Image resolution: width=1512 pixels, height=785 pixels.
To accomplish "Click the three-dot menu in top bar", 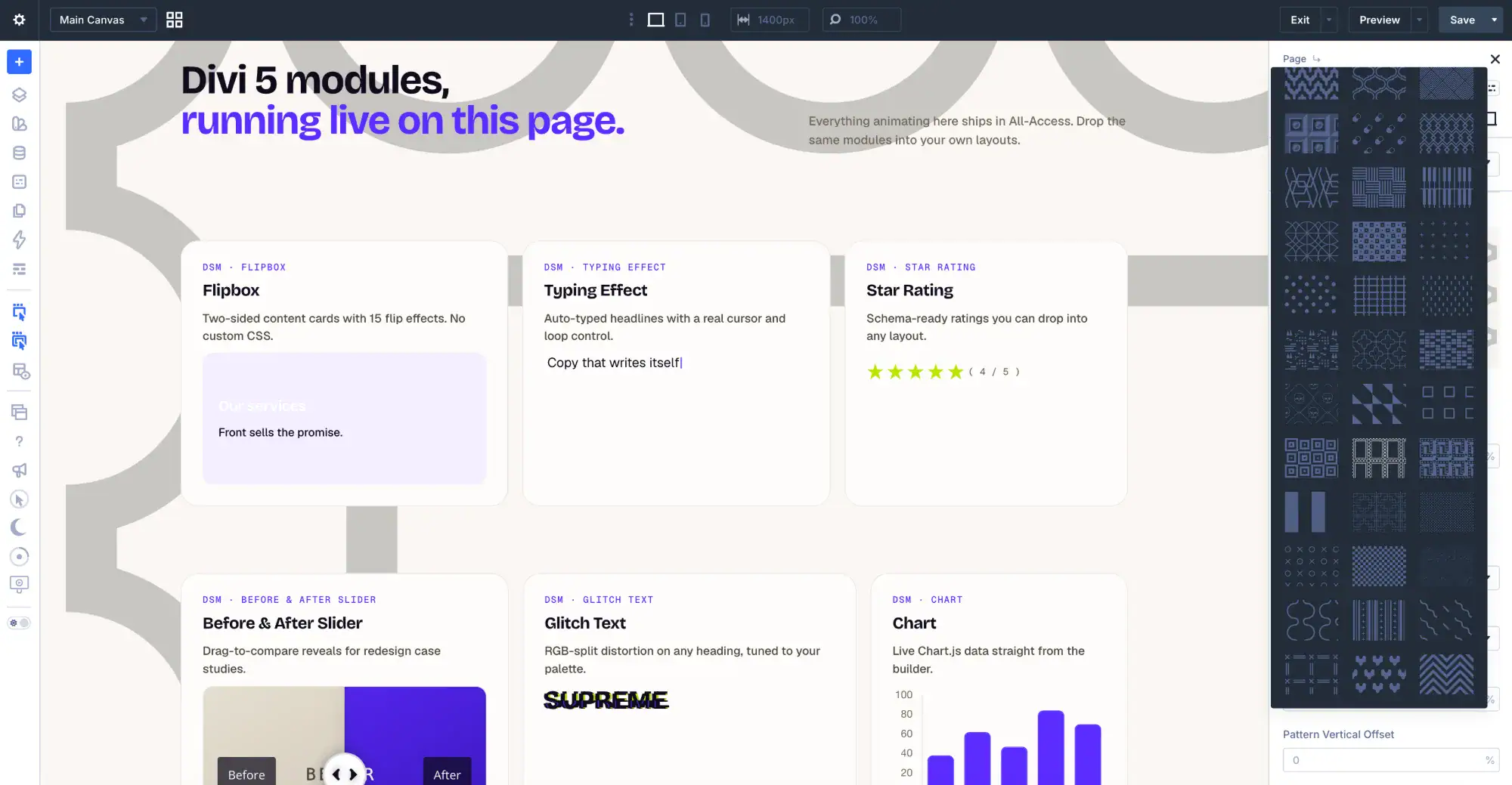I will [x=631, y=20].
